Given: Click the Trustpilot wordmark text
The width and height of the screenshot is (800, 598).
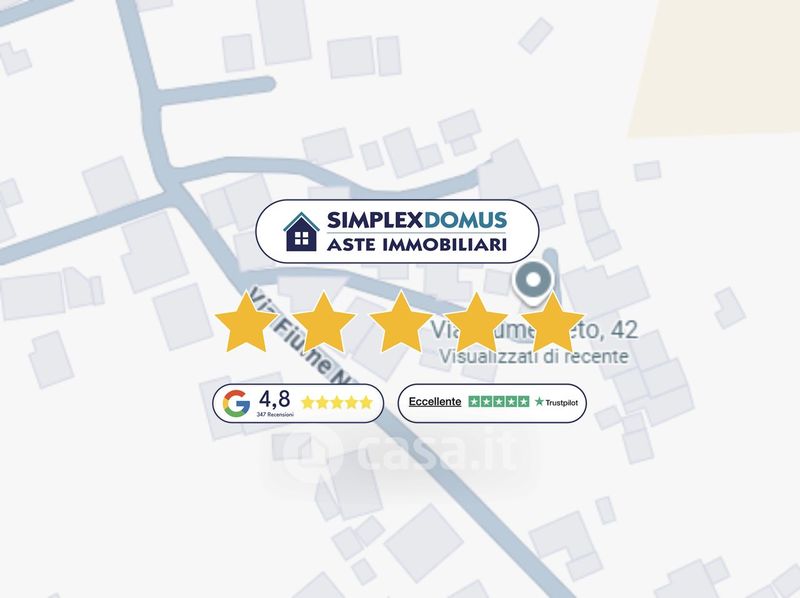Looking at the screenshot, I should tap(562, 403).
